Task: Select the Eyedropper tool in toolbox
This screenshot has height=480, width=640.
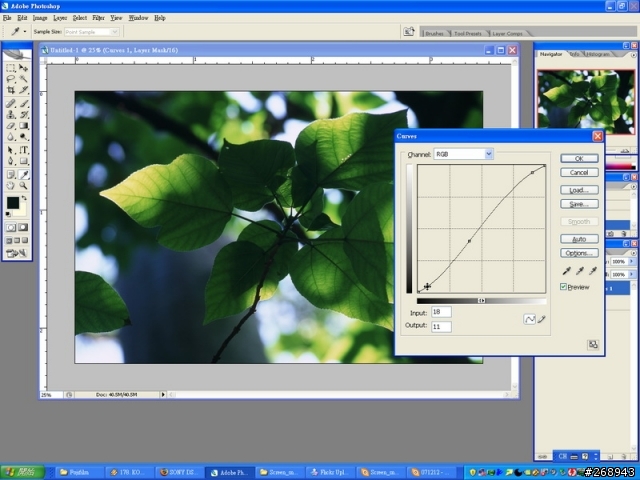Action: coord(23,175)
